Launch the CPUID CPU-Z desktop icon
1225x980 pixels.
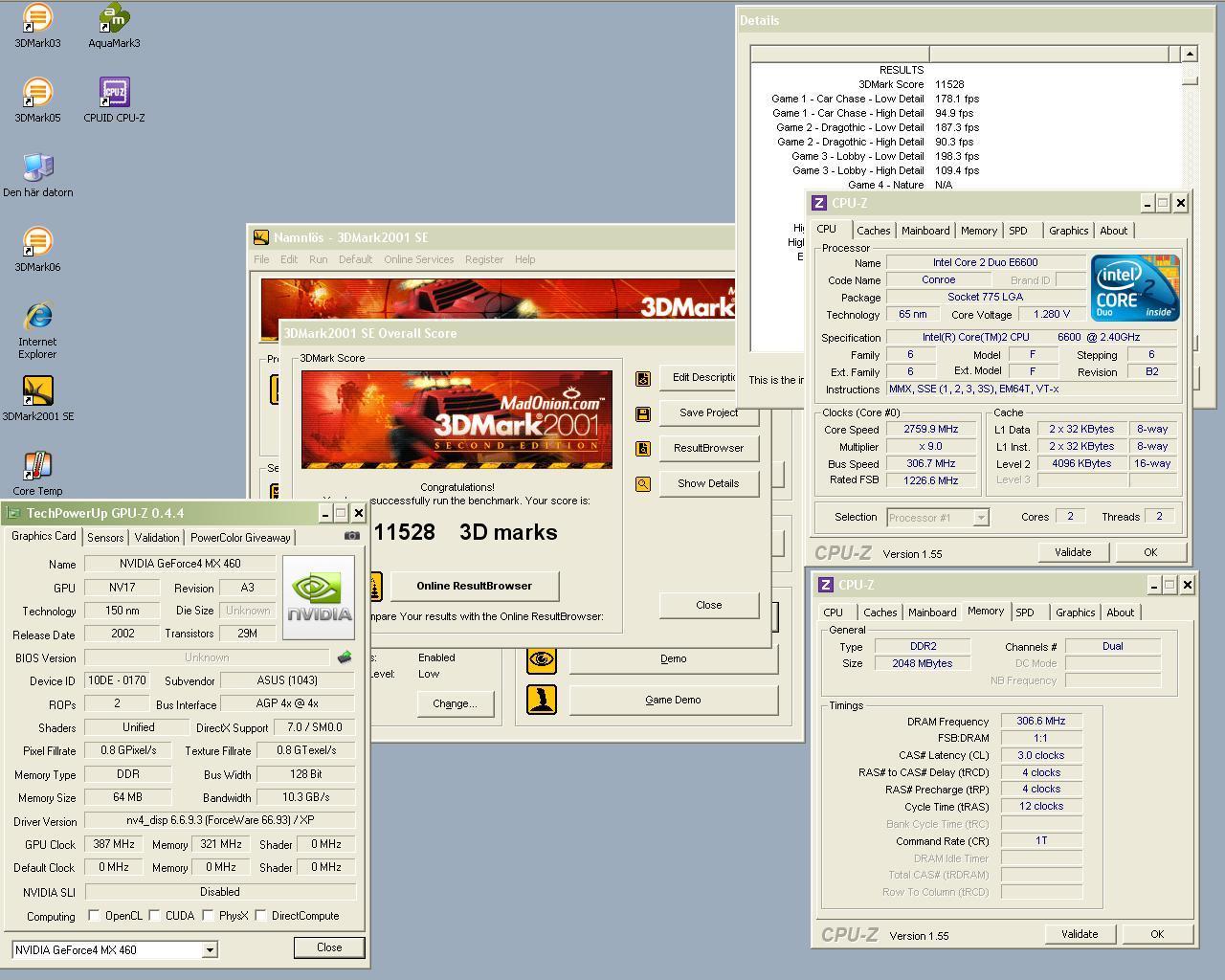114,100
